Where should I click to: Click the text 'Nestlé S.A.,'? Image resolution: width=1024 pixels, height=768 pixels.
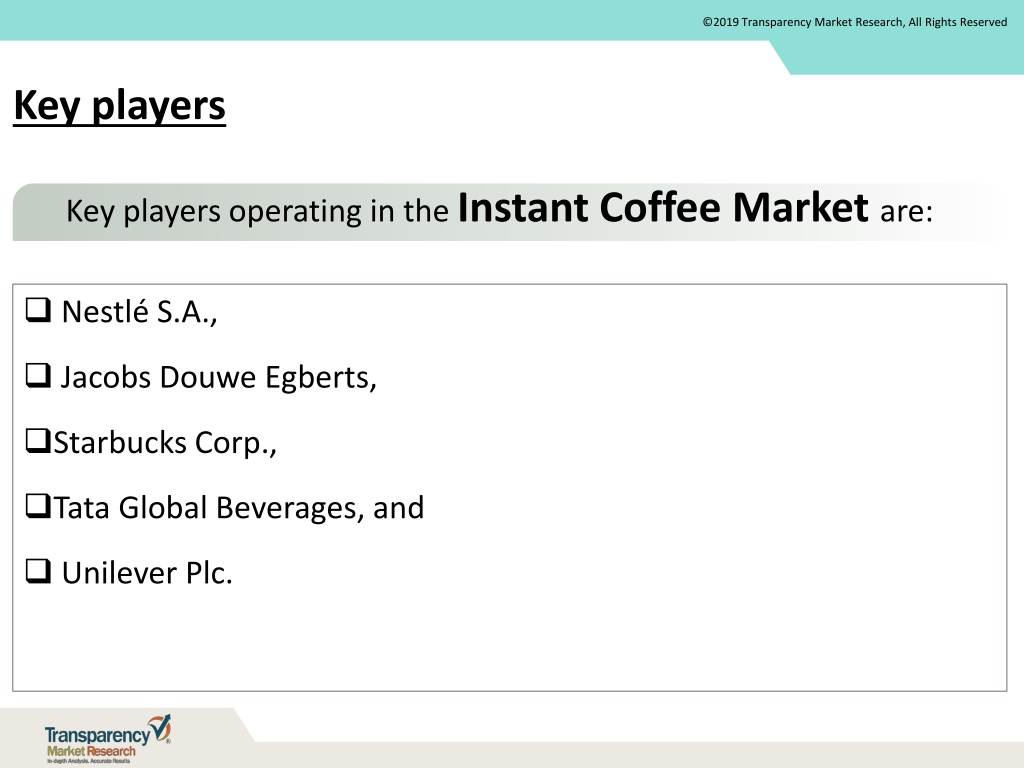tap(139, 312)
